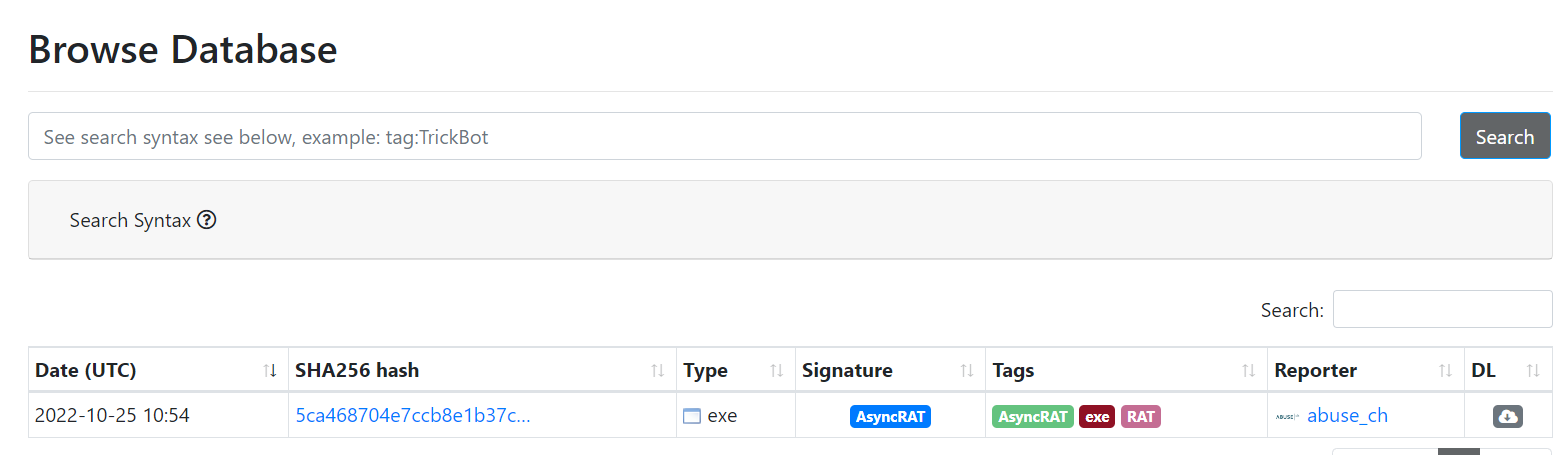Open the abuse_ch reporter link

tap(1347, 416)
